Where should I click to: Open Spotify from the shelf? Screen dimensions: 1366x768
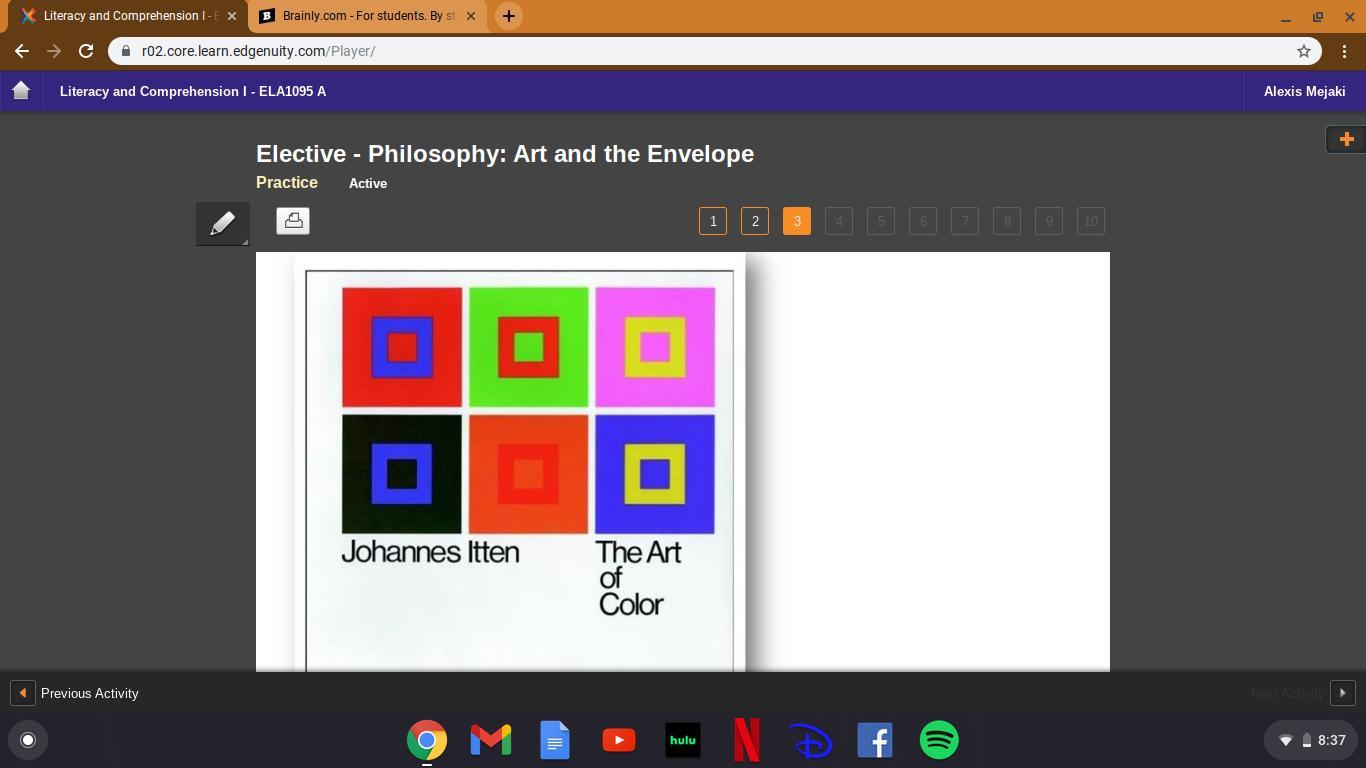pyautogui.click(x=939, y=740)
